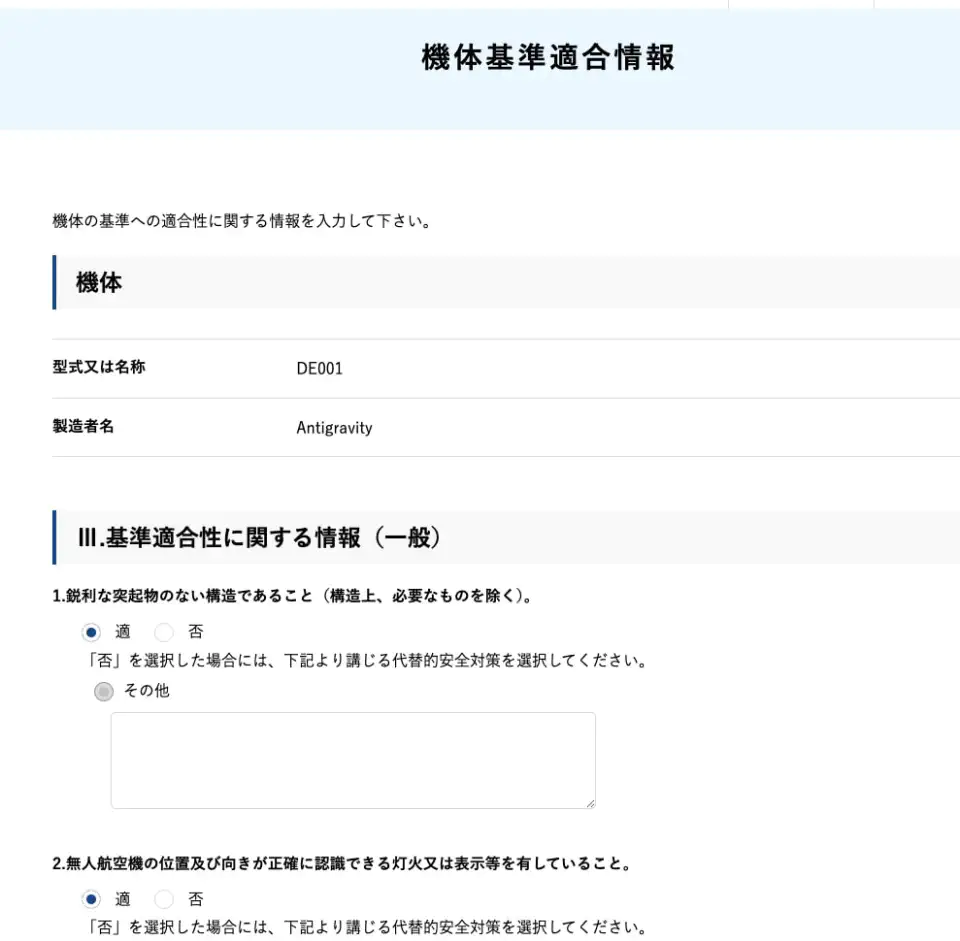Click the 製造者名 label
The height and width of the screenshot is (941, 960).
tap(83, 426)
